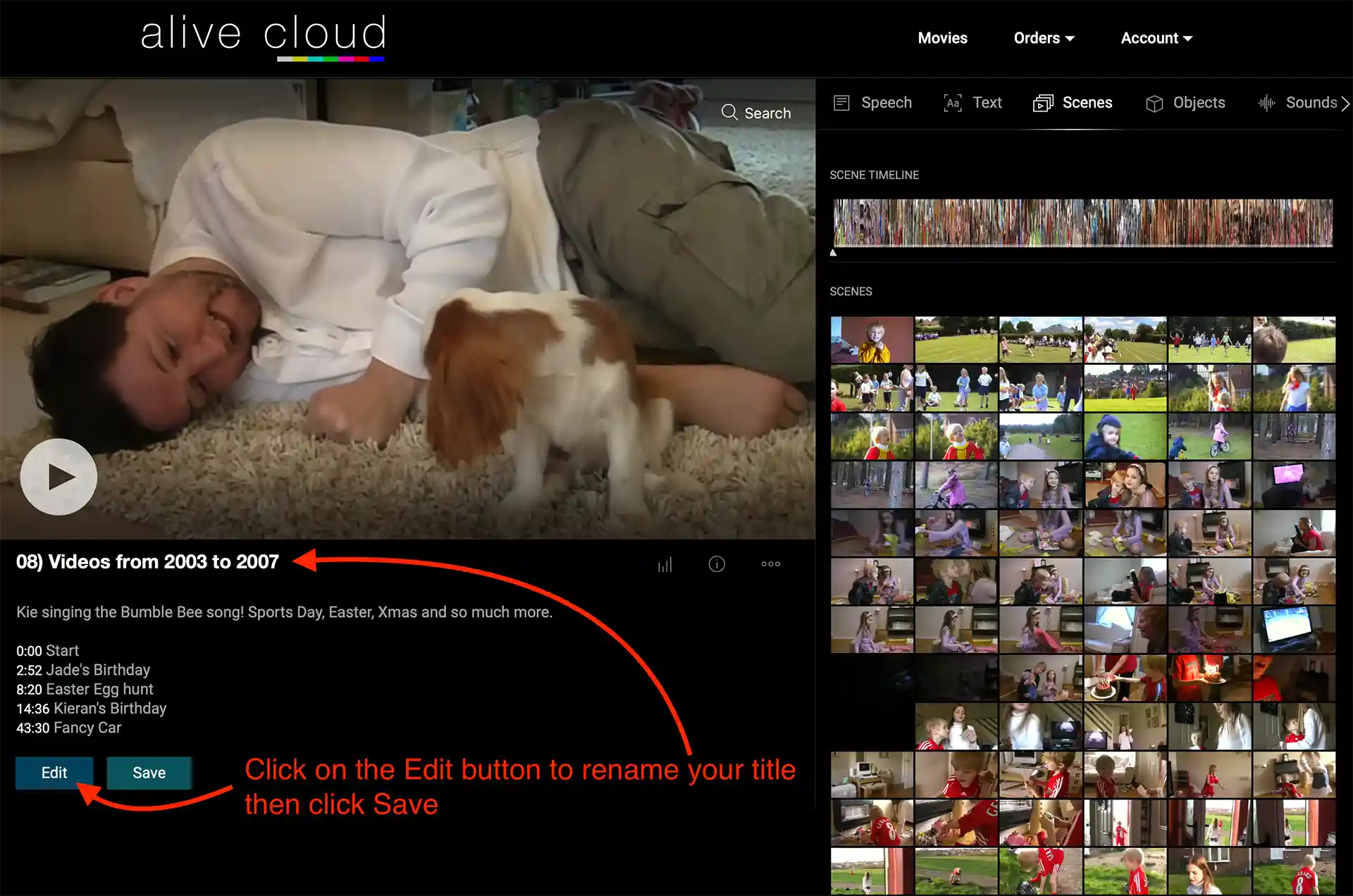
Task: Open the child in blue hood scene thumbnail
Action: [x=1125, y=437]
